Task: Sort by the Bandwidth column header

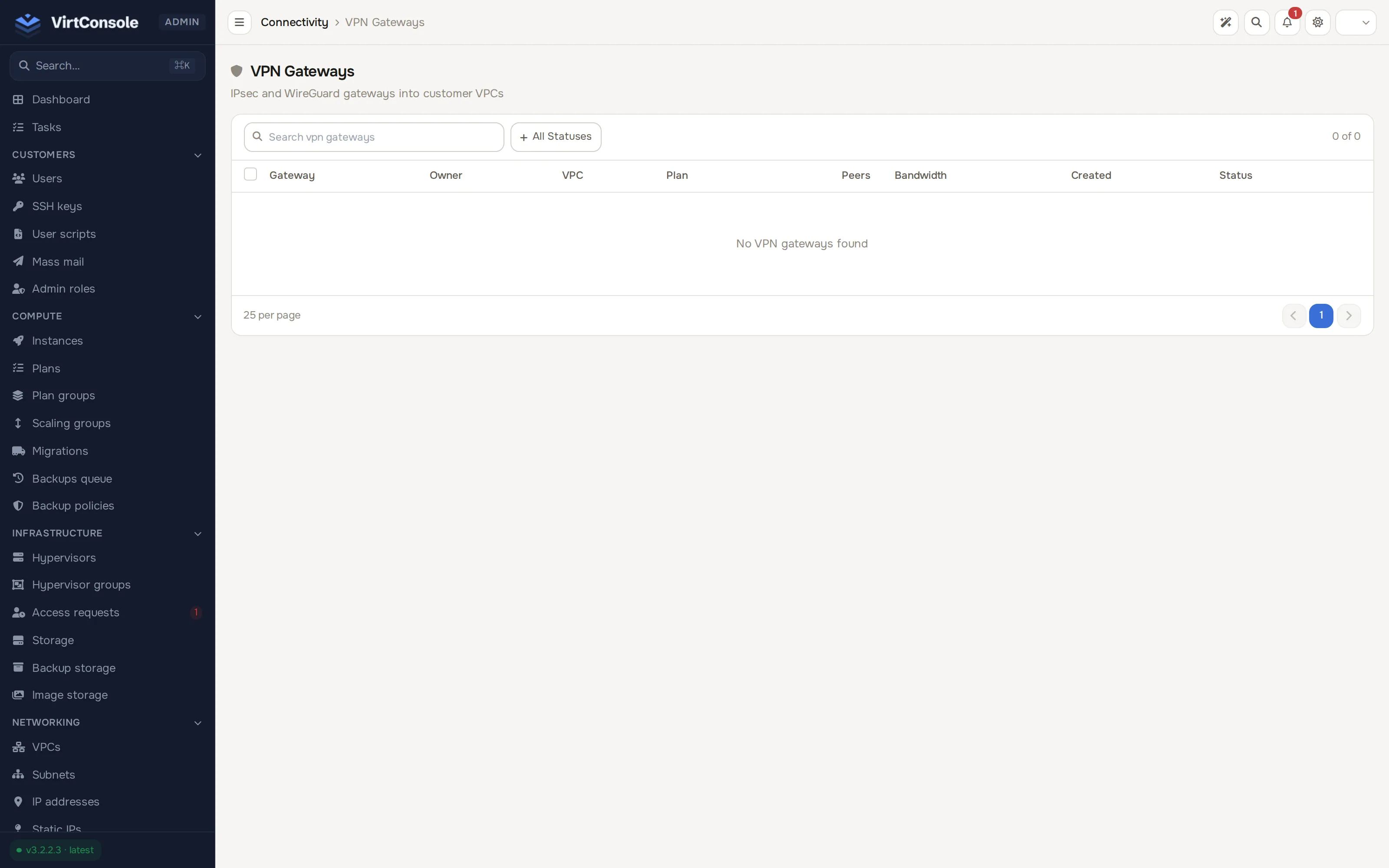Action: [x=920, y=175]
